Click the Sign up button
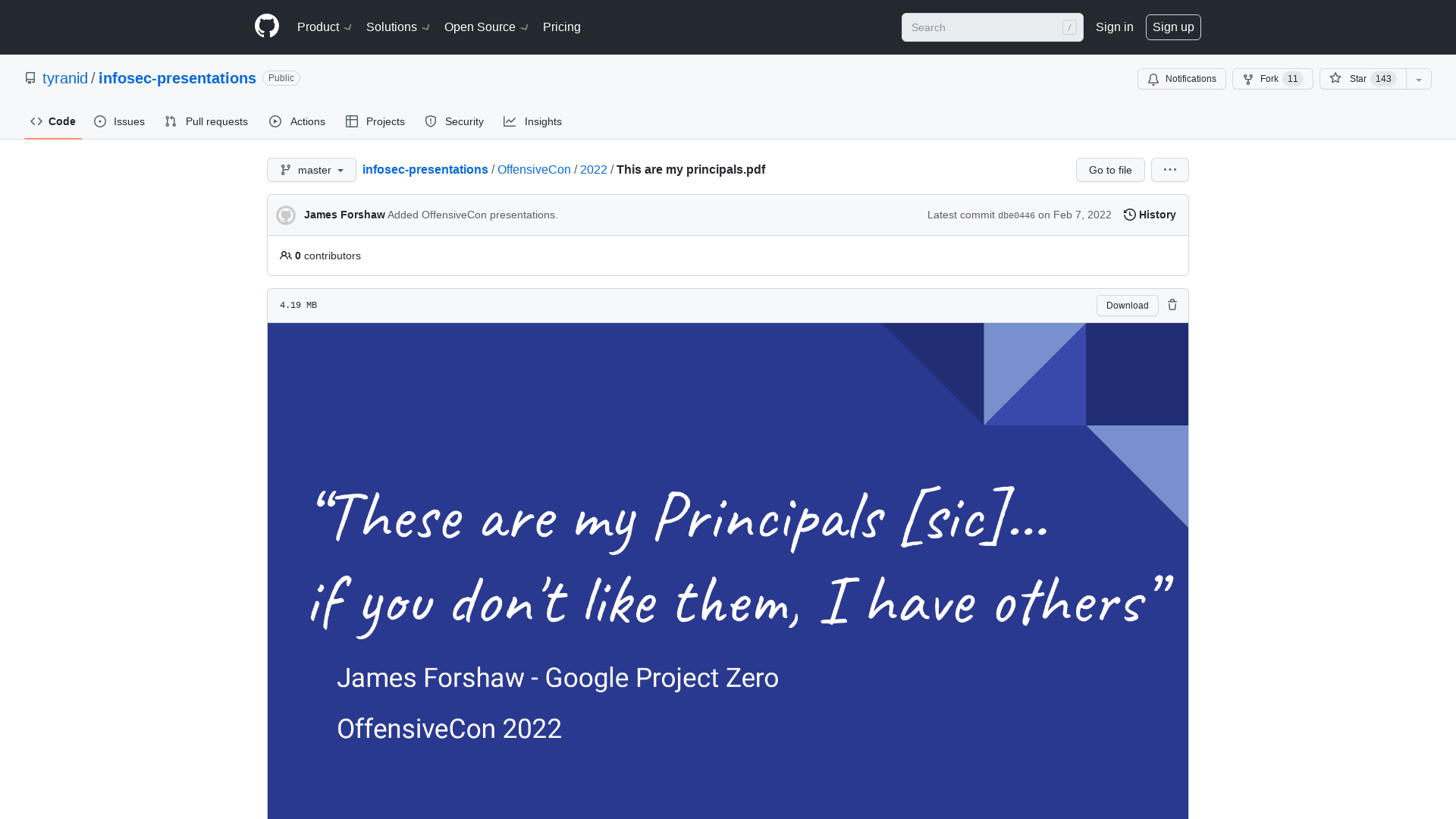1456x819 pixels. coord(1173,27)
